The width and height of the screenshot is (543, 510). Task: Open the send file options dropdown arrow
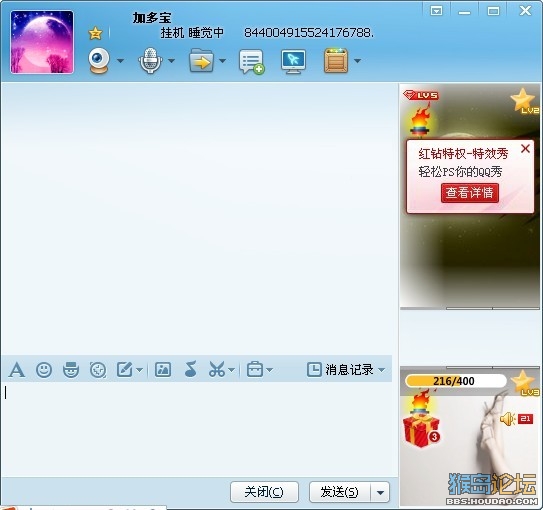[223, 61]
